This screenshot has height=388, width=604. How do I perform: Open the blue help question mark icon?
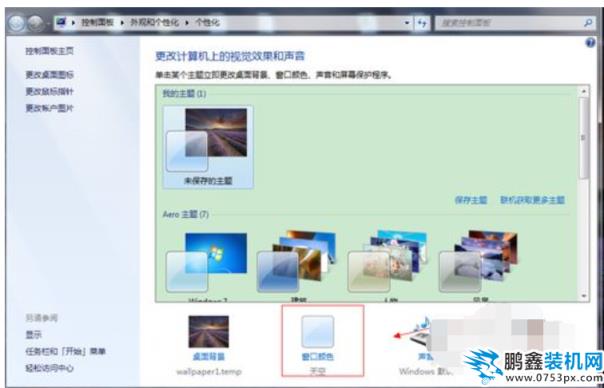coord(590,43)
